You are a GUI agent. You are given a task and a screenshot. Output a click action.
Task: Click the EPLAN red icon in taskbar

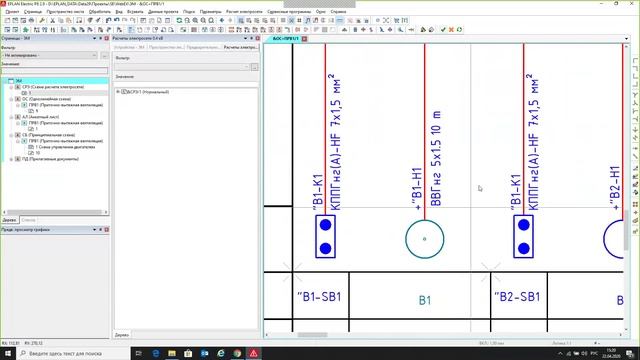pos(253,353)
